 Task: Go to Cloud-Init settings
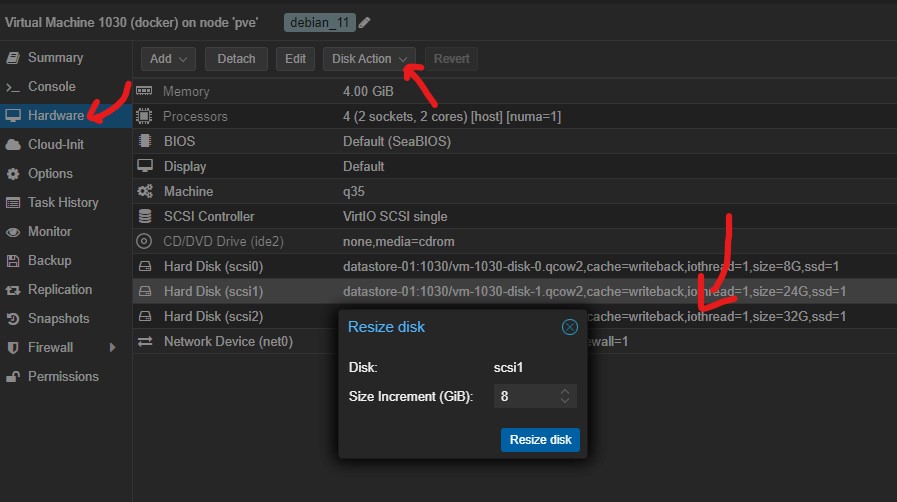[55, 145]
